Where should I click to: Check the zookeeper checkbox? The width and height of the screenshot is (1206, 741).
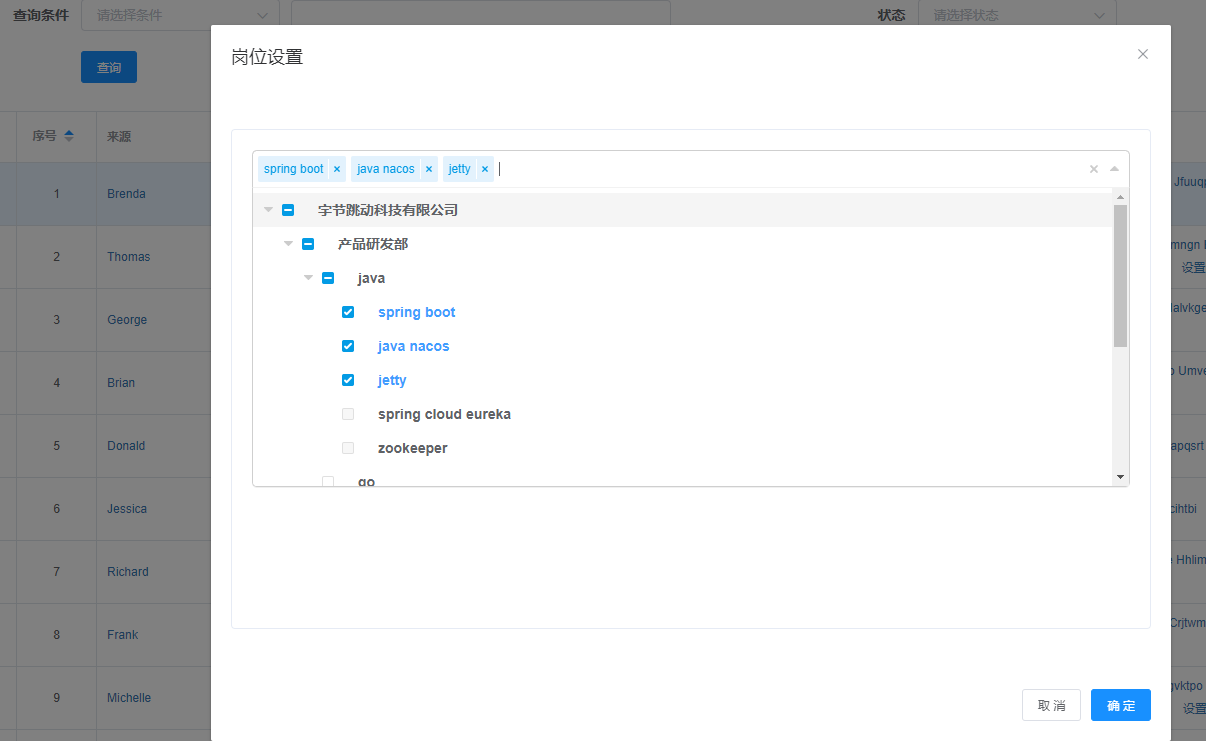(x=347, y=447)
